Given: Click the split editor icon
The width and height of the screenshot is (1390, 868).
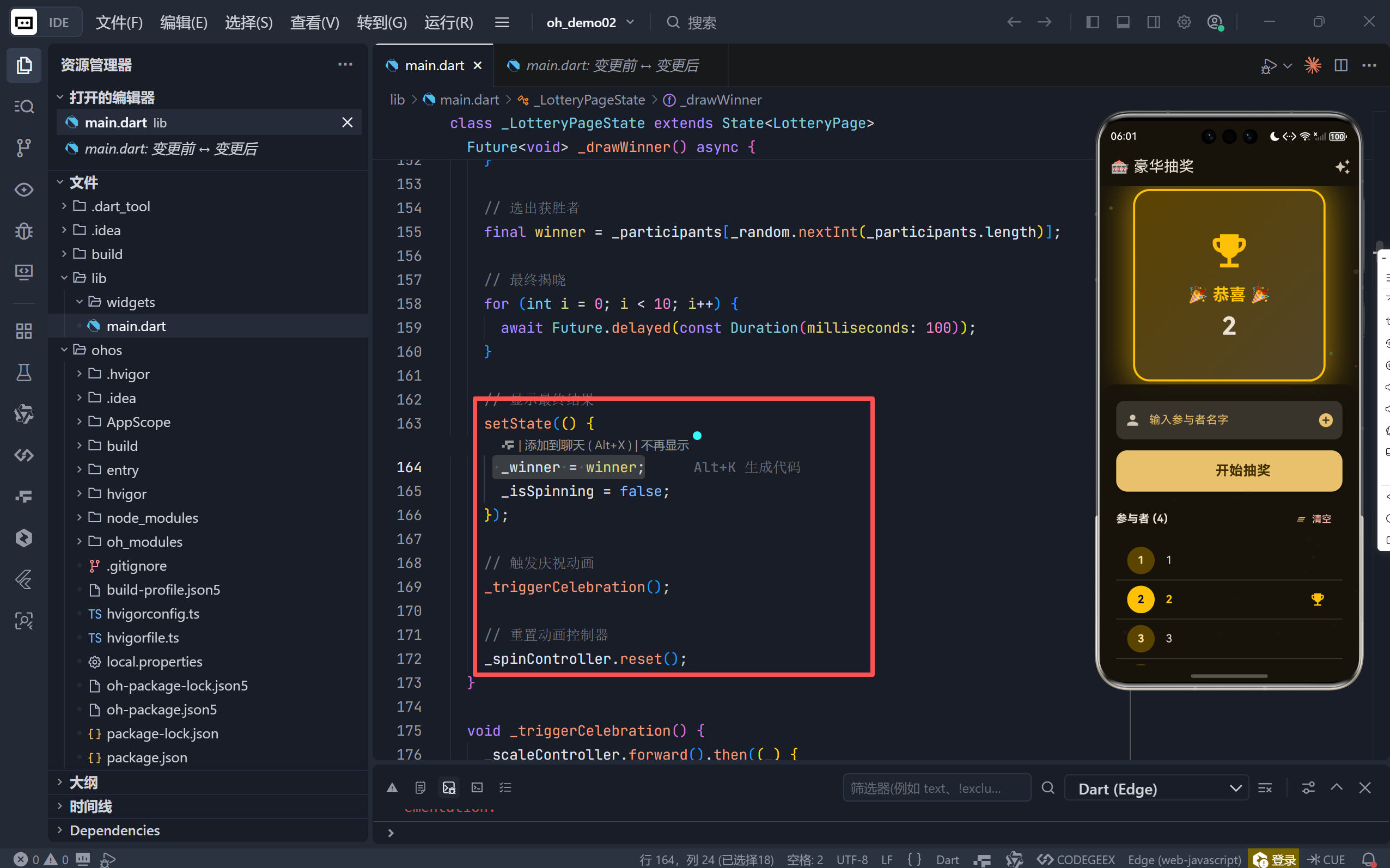Looking at the screenshot, I should coord(1340,65).
